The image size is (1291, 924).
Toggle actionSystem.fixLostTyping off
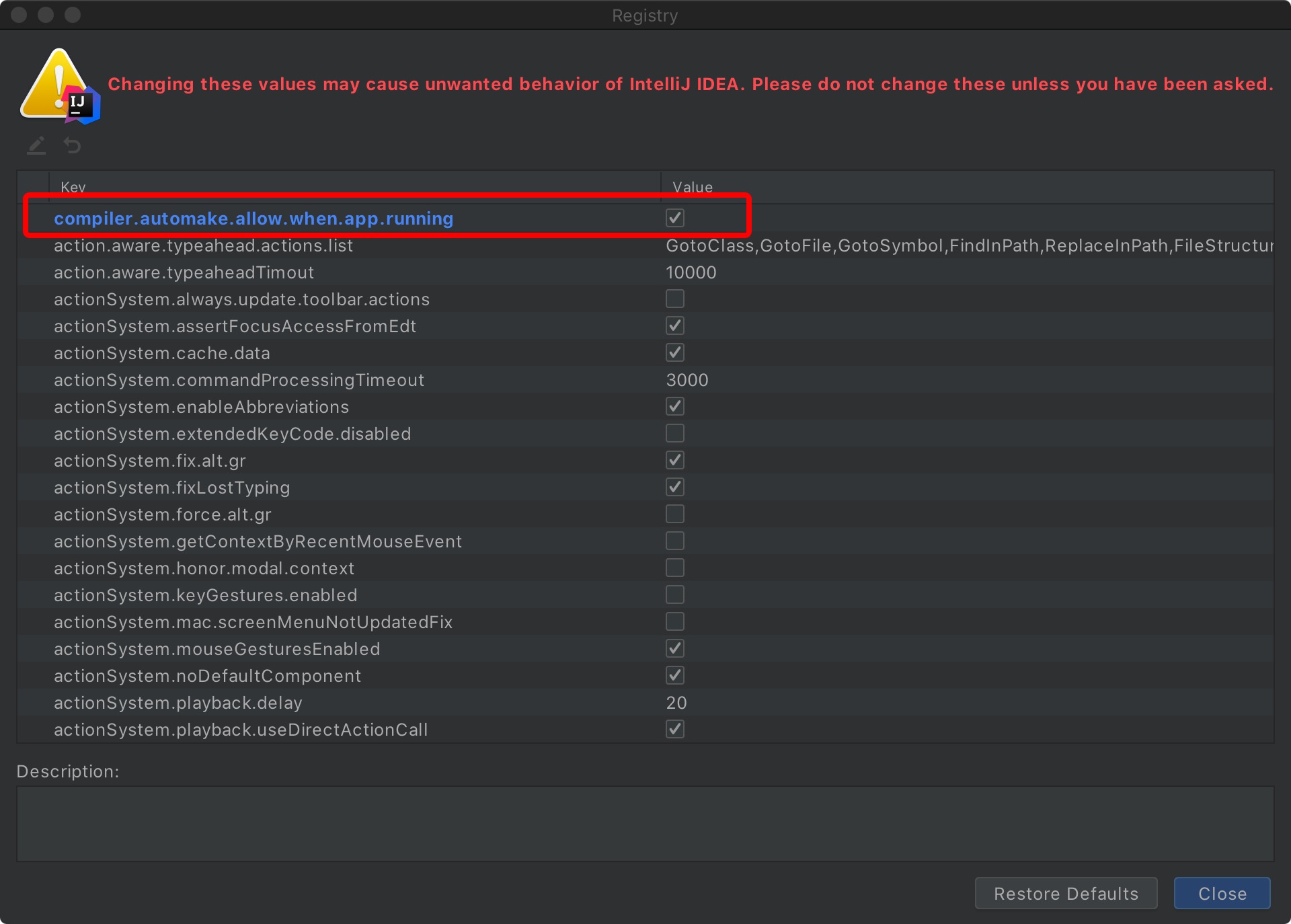(674, 487)
